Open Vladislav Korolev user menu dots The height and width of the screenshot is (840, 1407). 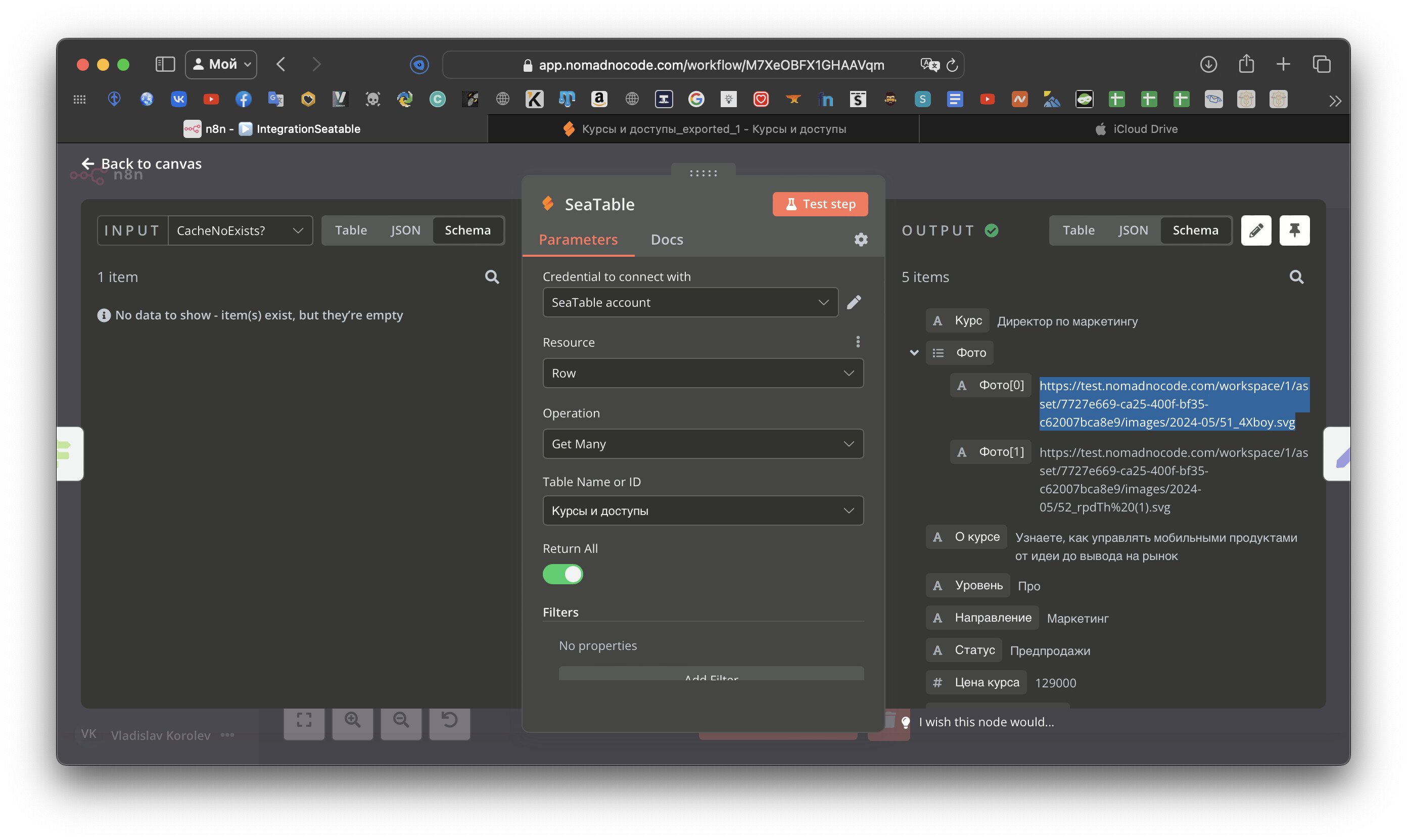coord(227,735)
